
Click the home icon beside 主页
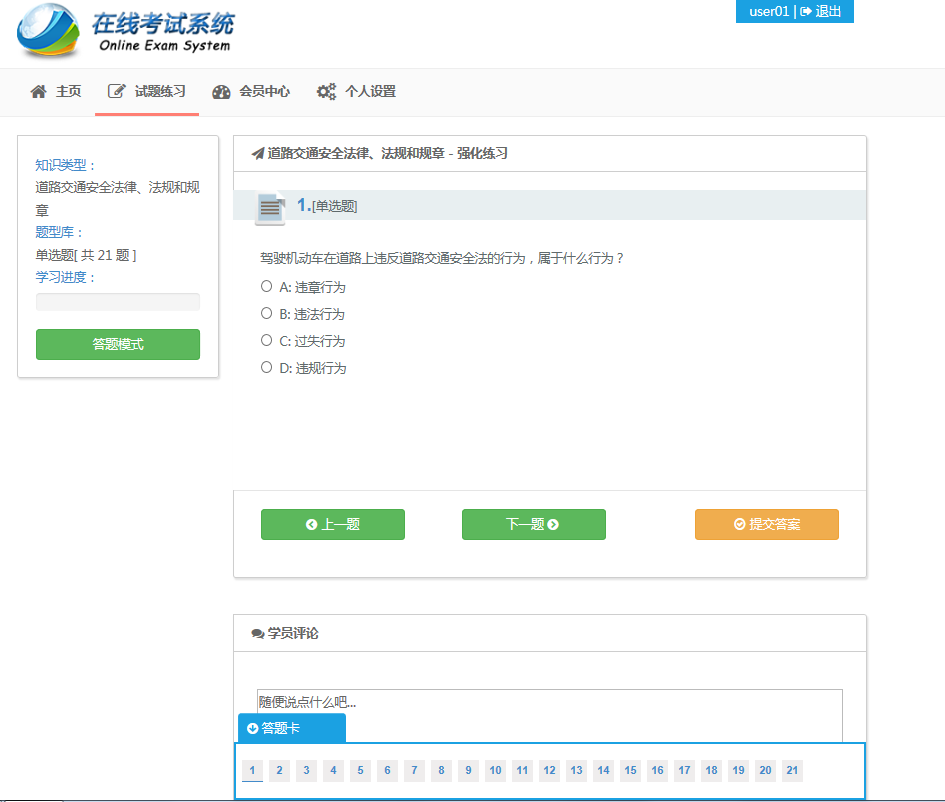coord(39,92)
